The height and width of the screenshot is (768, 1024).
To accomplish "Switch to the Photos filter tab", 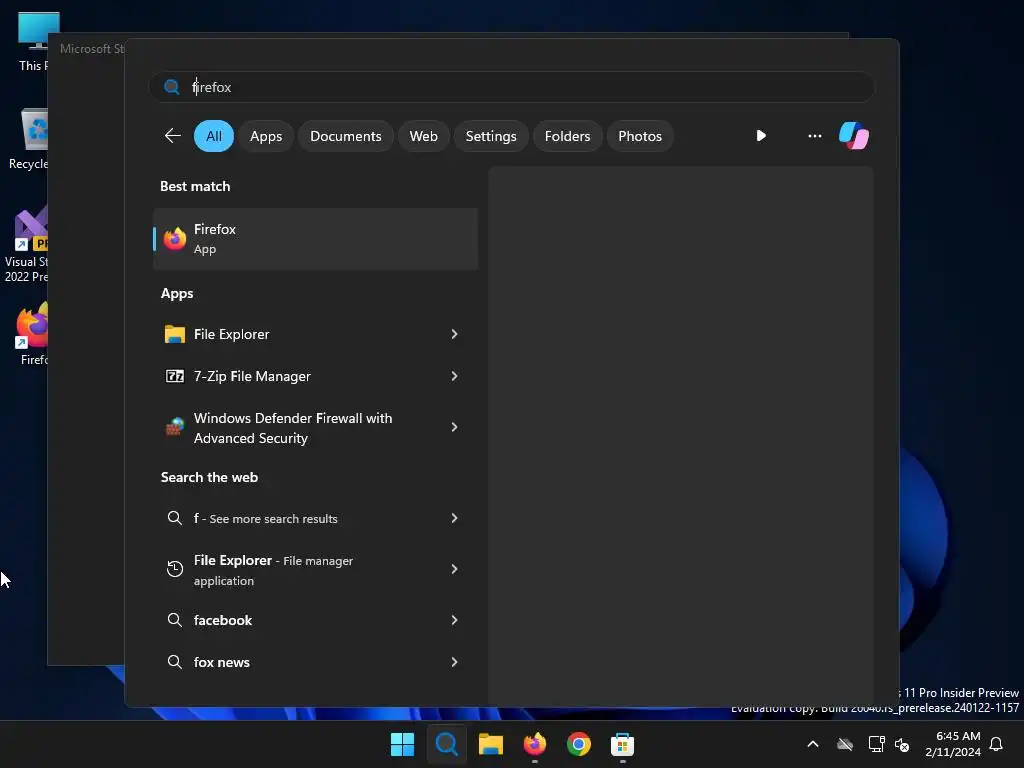I will [x=640, y=136].
